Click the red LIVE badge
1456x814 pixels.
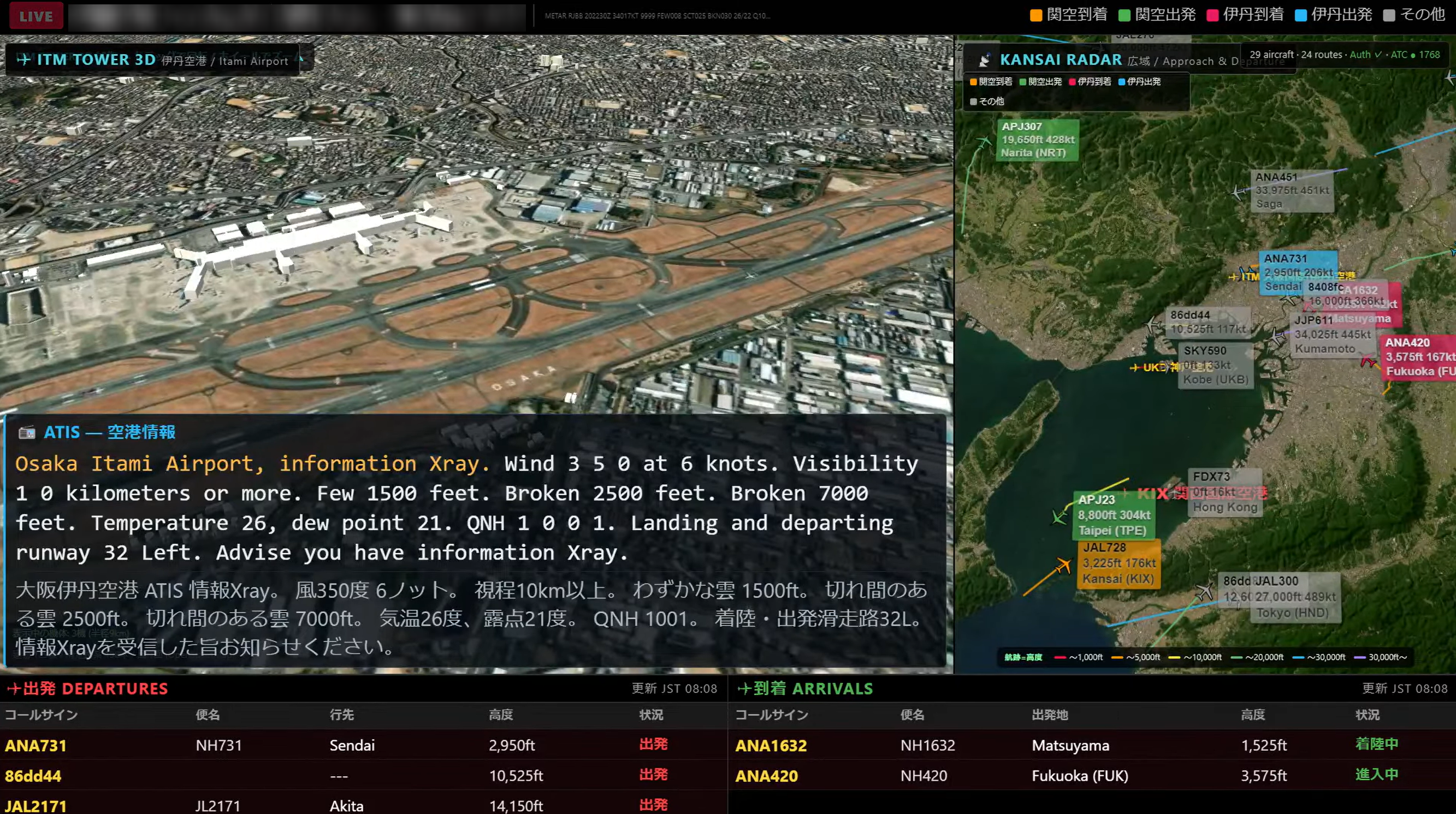(x=36, y=16)
